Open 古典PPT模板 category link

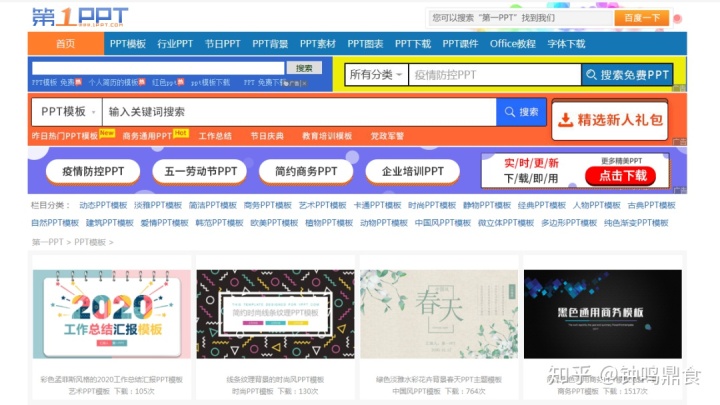coord(652,205)
